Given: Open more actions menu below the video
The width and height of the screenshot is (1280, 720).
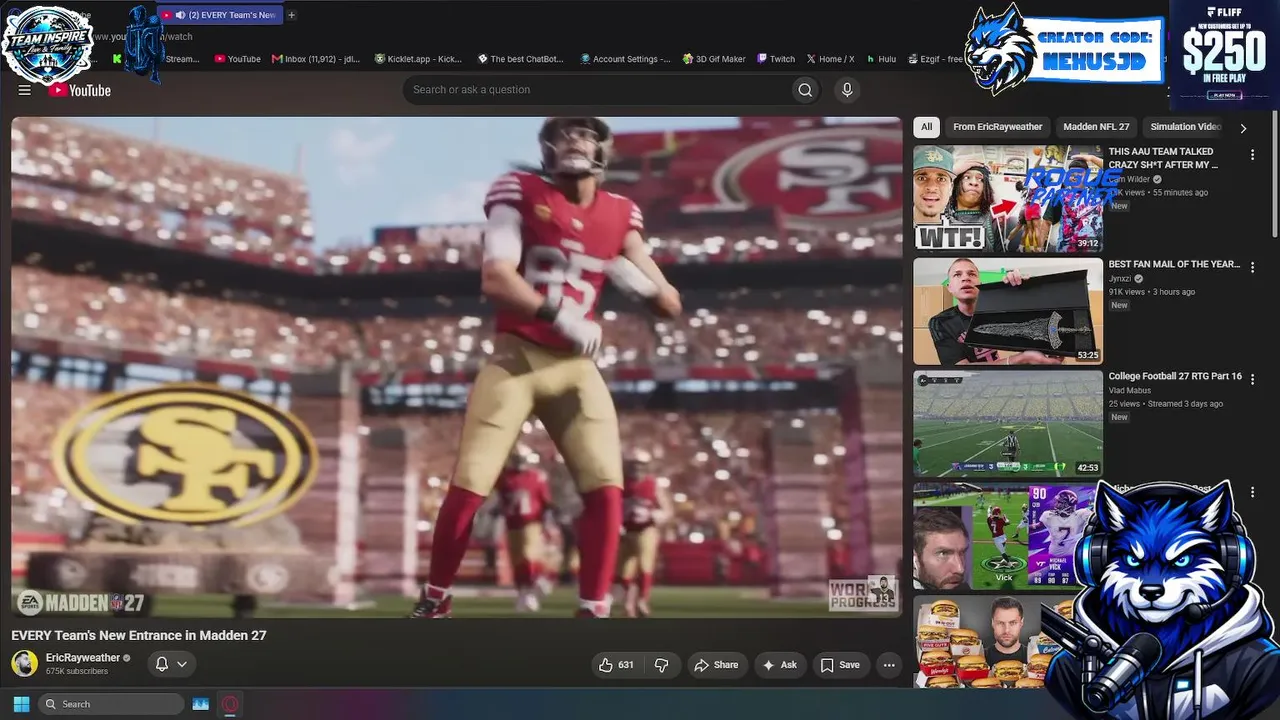Looking at the screenshot, I should (889, 665).
